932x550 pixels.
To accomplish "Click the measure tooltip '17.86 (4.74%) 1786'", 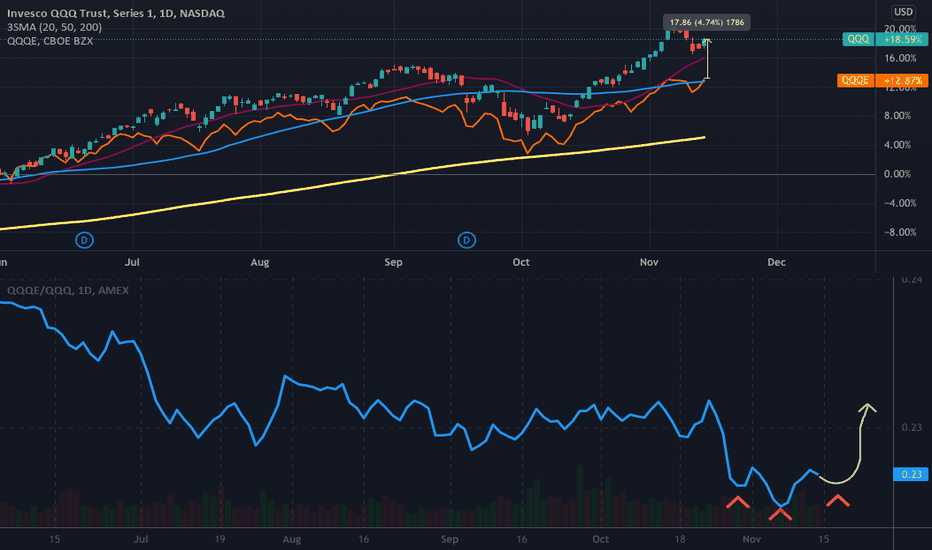I will (x=707, y=23).
